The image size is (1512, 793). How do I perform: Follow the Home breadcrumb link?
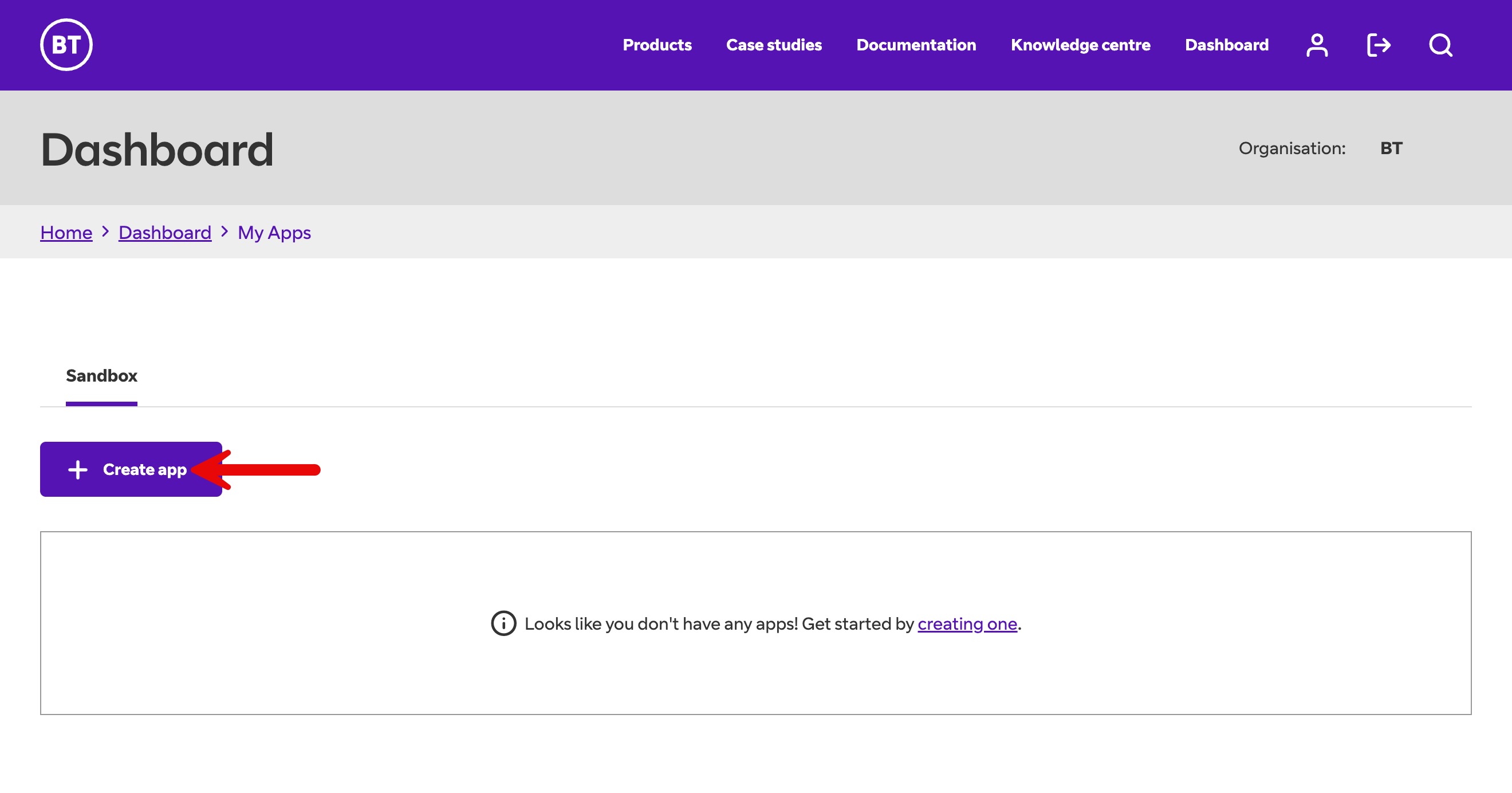(x=66, y=233)
